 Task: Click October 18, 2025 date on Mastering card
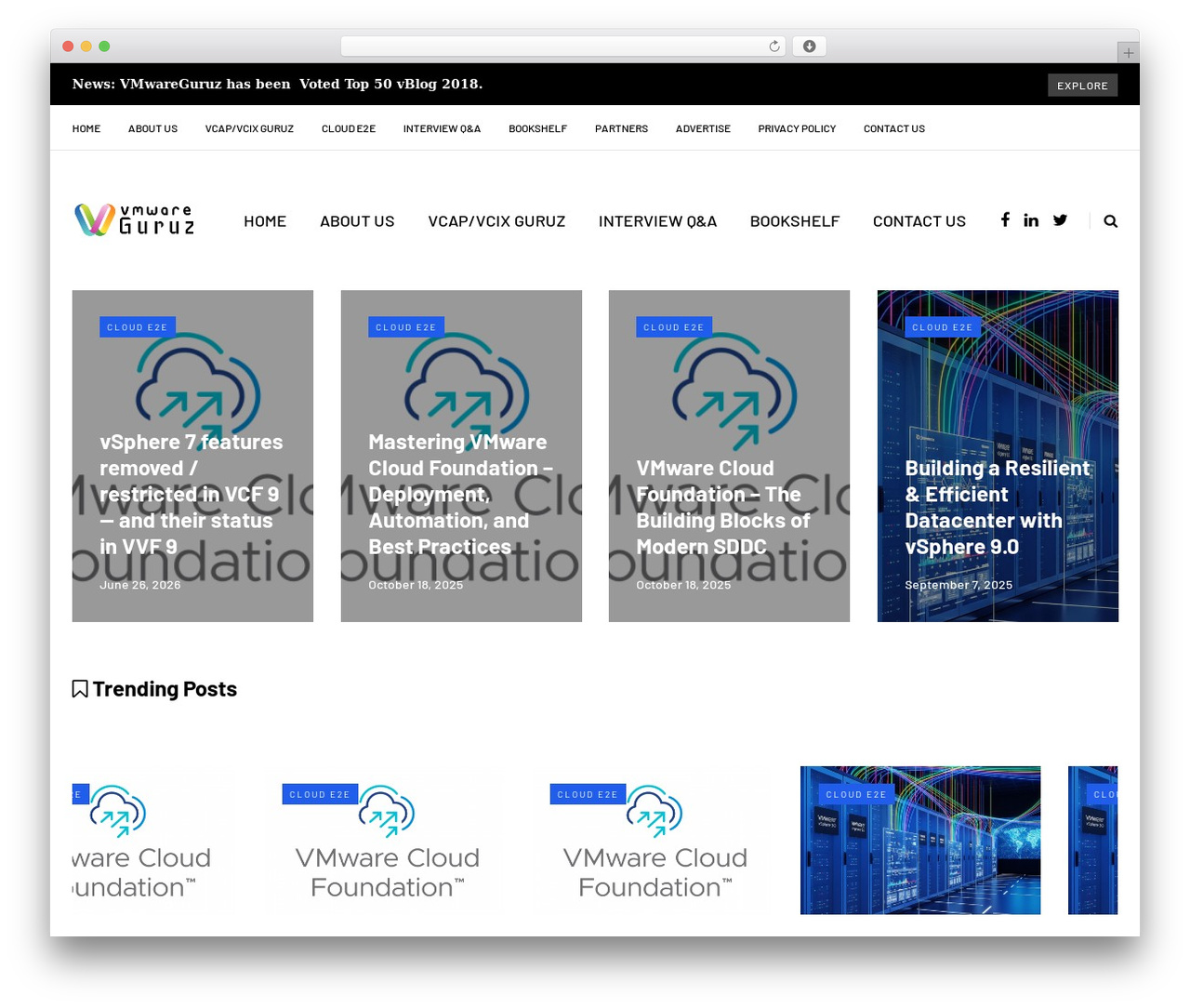point(416,585)
